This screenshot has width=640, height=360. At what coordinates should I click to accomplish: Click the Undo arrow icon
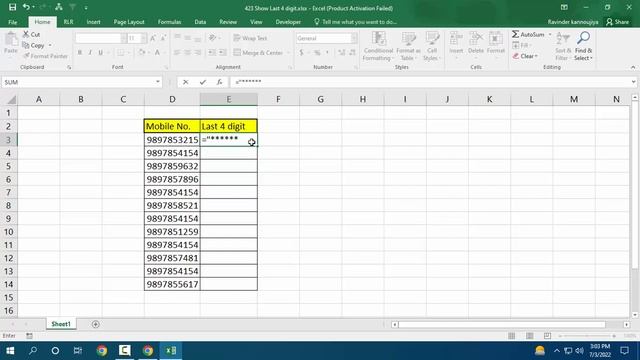(26, 7)
